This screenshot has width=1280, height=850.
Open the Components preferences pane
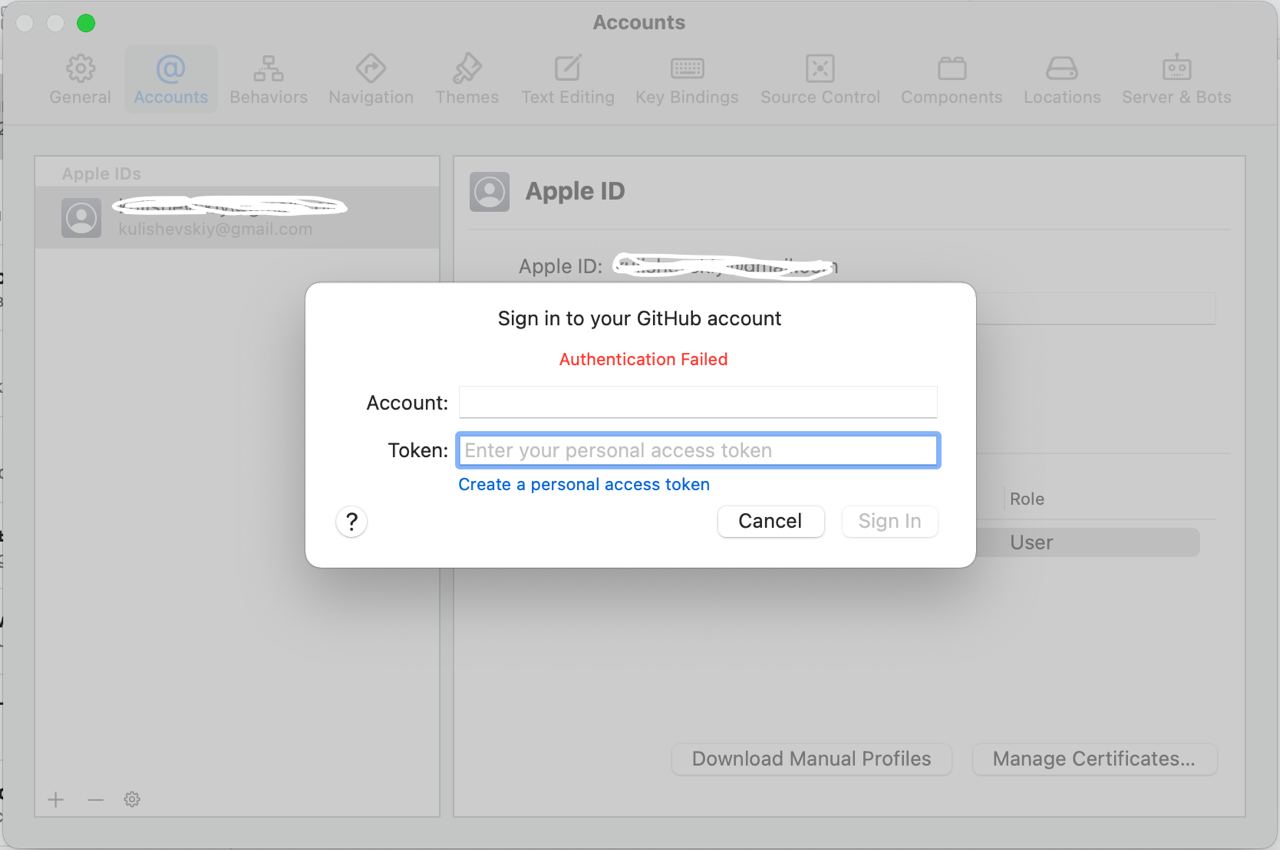951,79
